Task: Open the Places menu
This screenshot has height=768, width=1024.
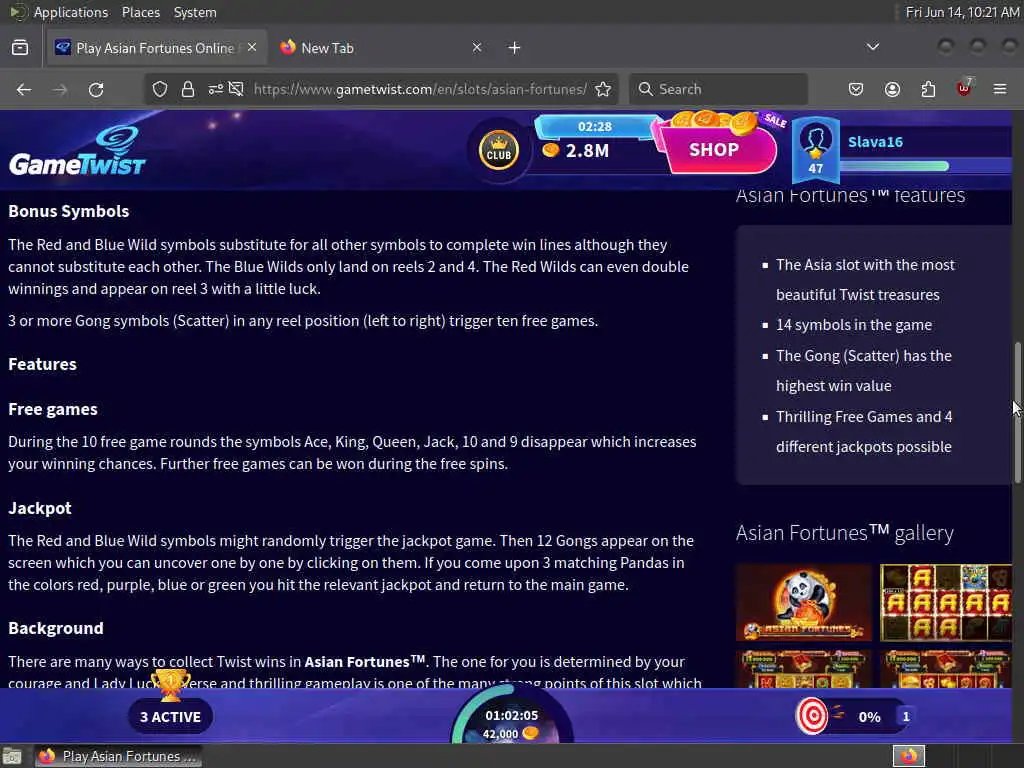Action: pos(140,12)
